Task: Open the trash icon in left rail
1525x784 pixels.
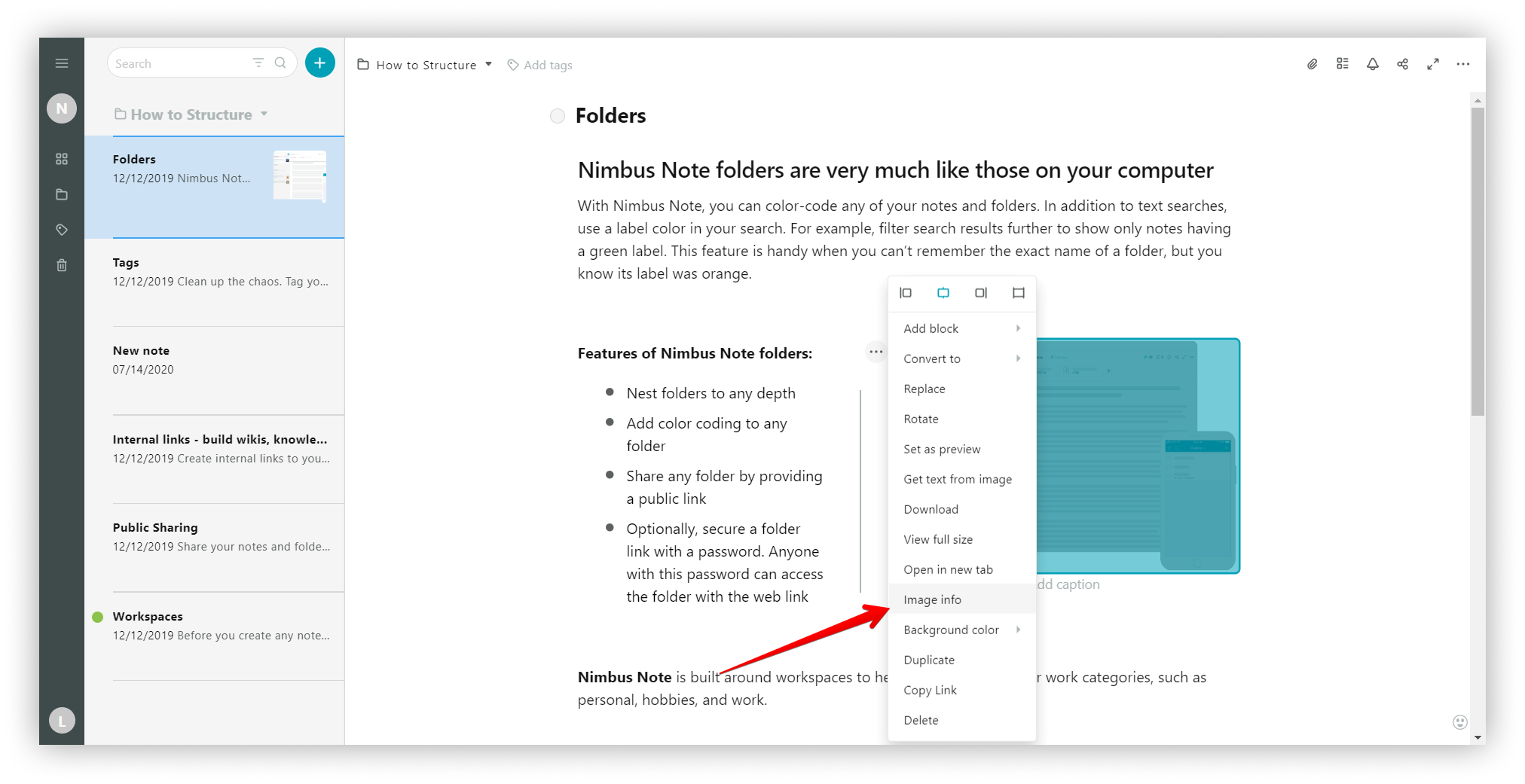Action: 62,265
